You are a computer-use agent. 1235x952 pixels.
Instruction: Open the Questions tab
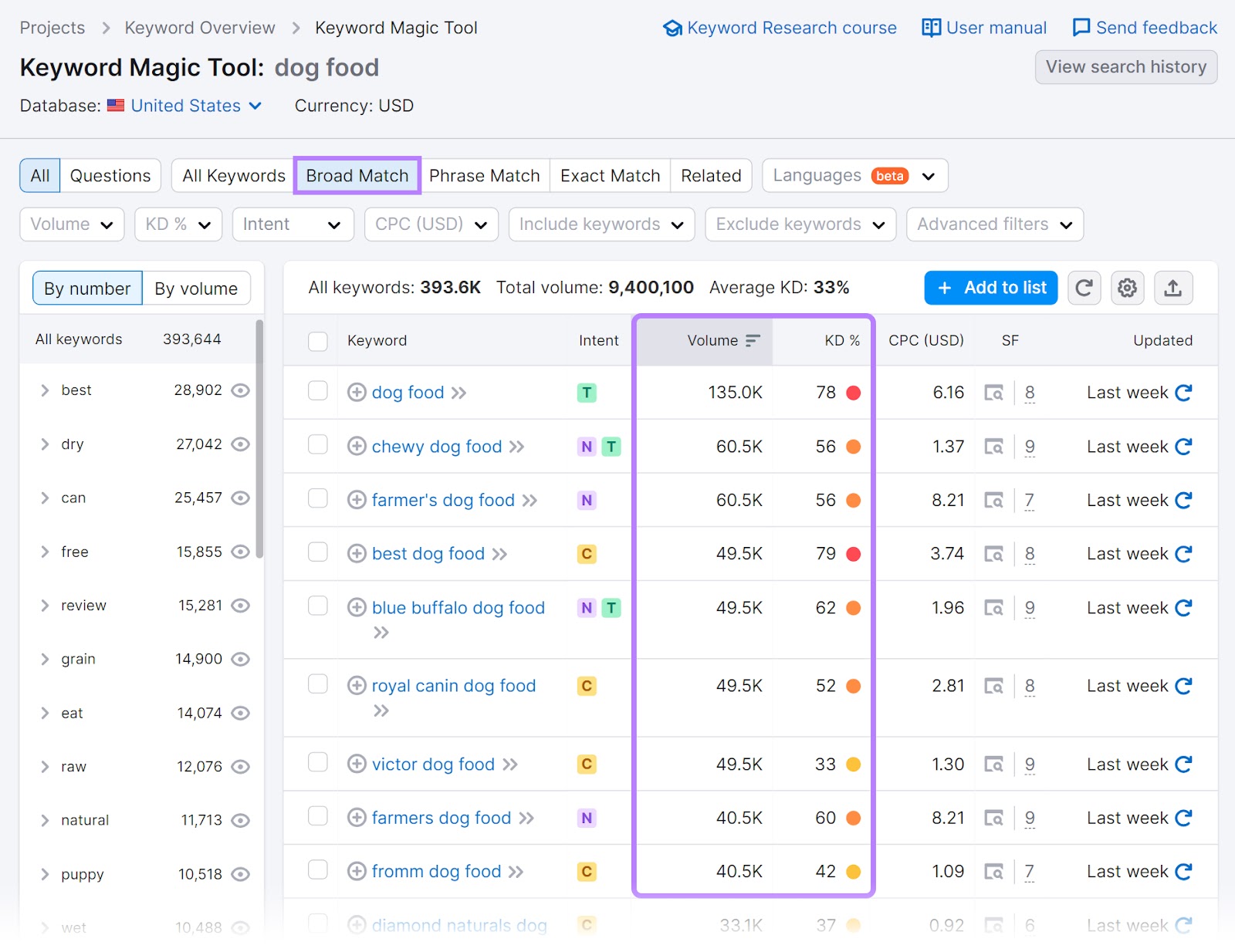click(x=110, y=175)
